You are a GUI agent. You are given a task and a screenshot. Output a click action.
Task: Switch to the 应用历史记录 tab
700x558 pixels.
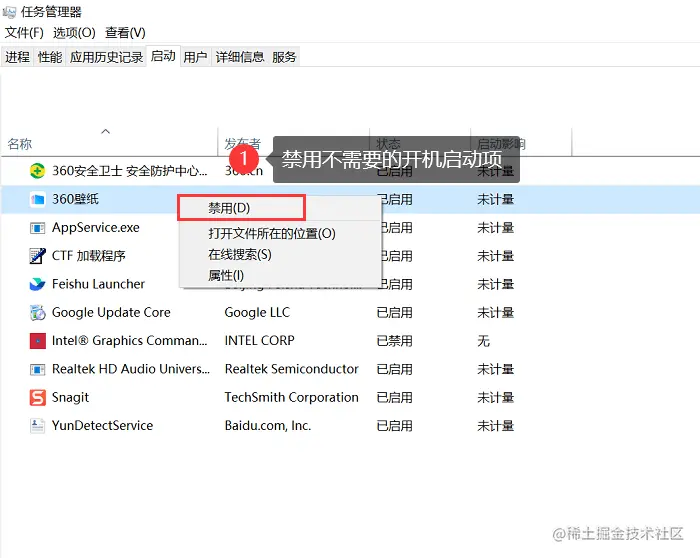106,57
